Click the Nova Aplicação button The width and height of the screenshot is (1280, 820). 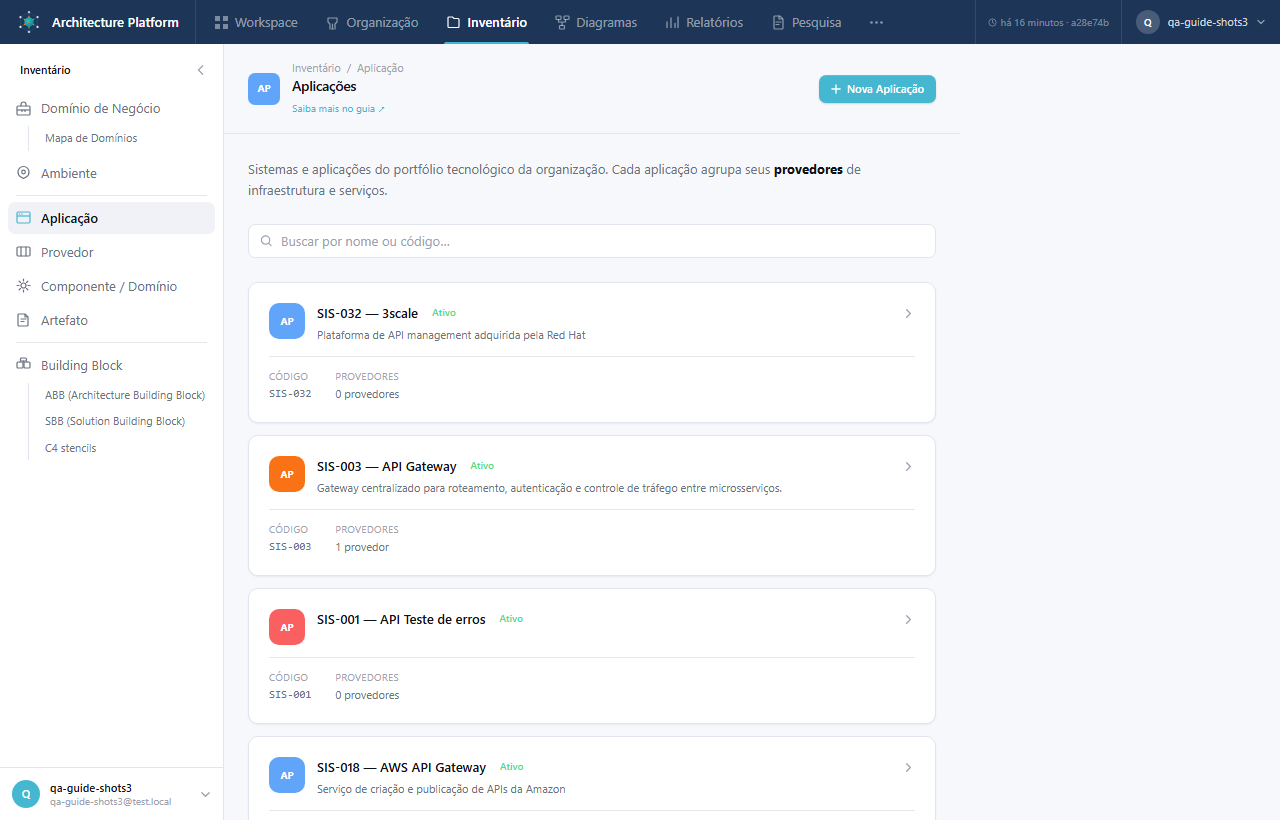pyautogui.click(x=877, y=89)
